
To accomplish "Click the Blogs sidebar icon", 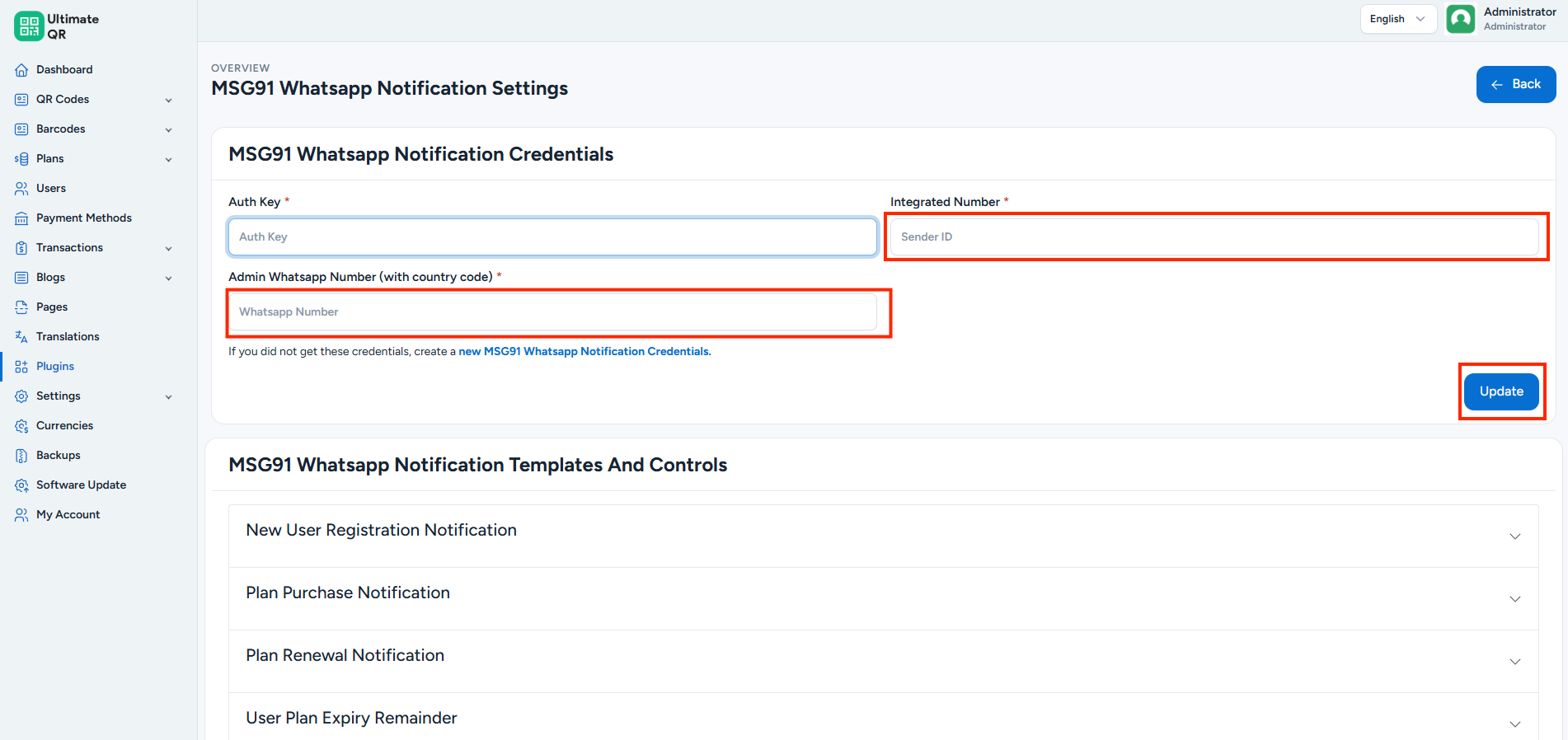I will (x=21, y=278).
